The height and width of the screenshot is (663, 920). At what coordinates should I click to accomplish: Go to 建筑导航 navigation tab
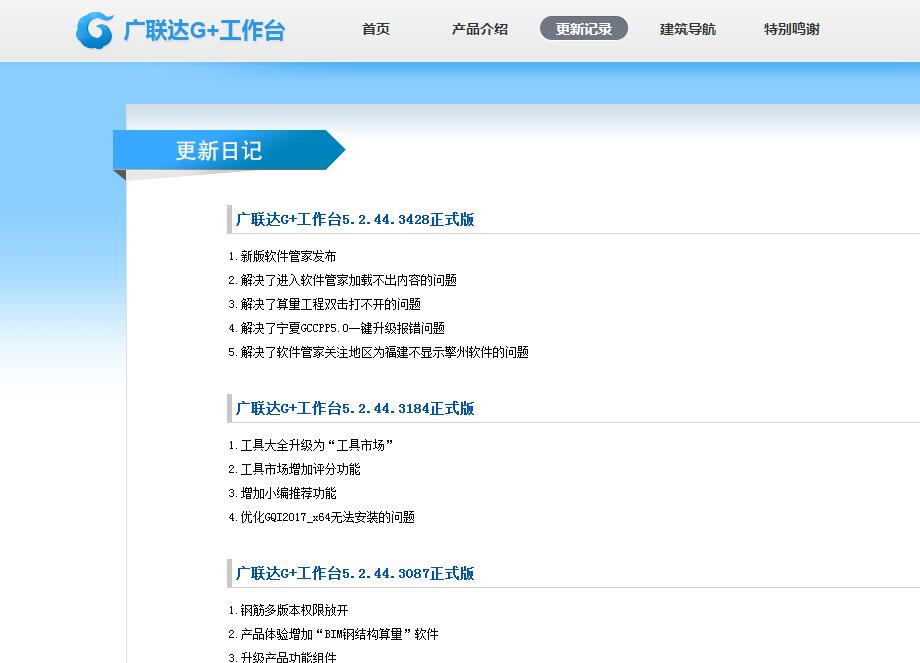(x=688, y=29)
